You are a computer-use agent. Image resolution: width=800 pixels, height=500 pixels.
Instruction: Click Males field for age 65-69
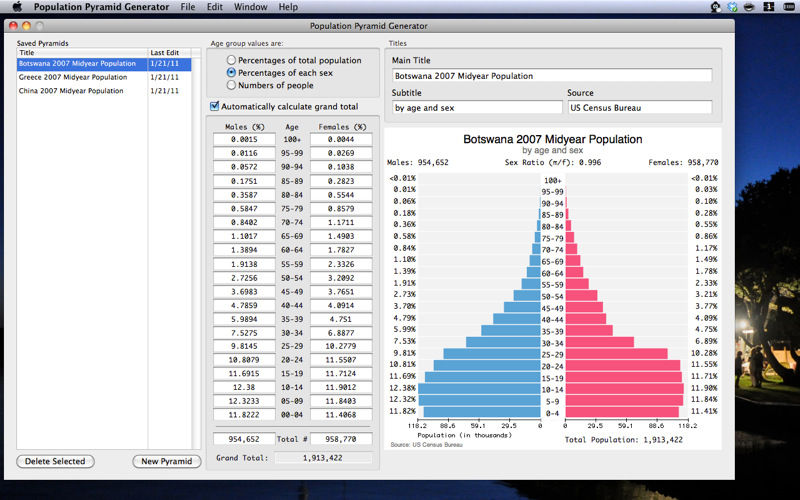[x=244, y=236]
